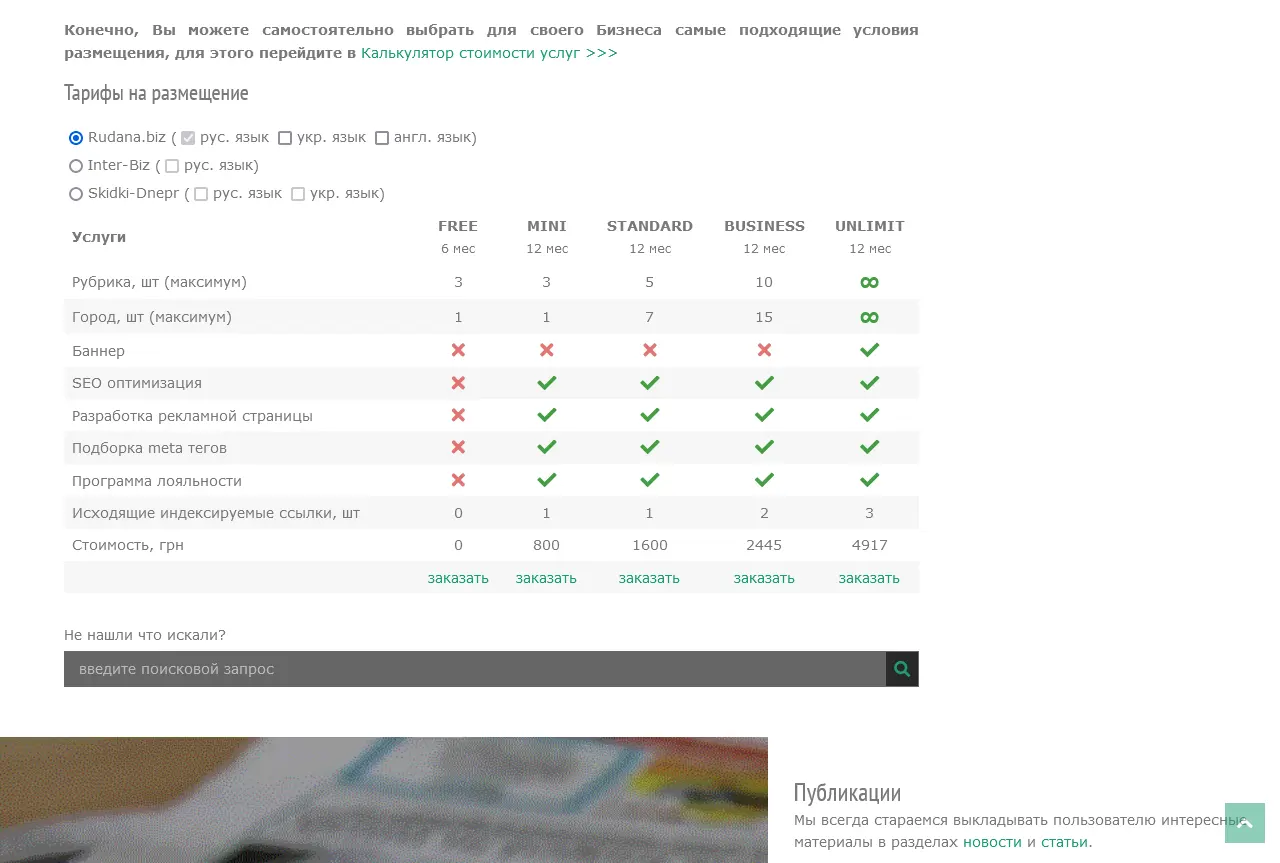The height and width of the screenshot is (863, 1280).
Task: Tick the англ. язык checkbox
Action: pos(382,138)
